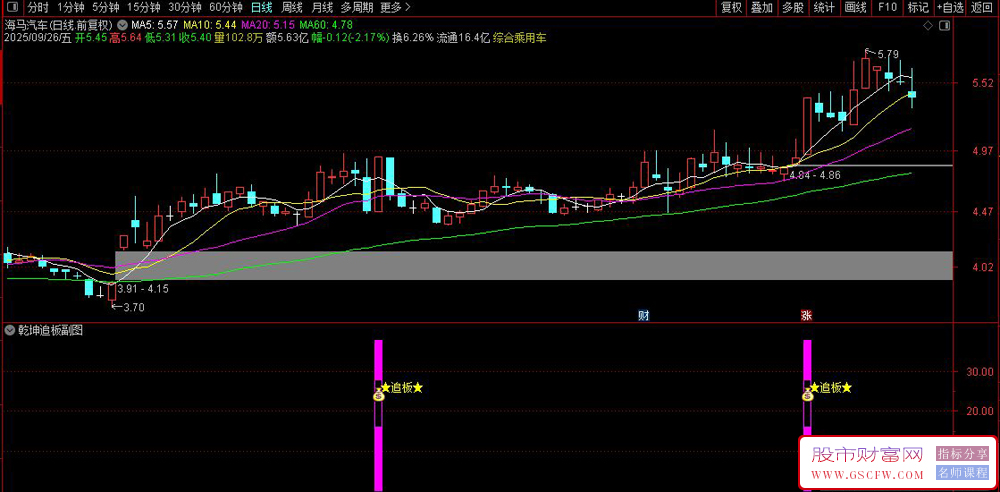Add stock with +自选 button
The height and width of the screenshot is (492, 1000).
click(x=950, y=8)
